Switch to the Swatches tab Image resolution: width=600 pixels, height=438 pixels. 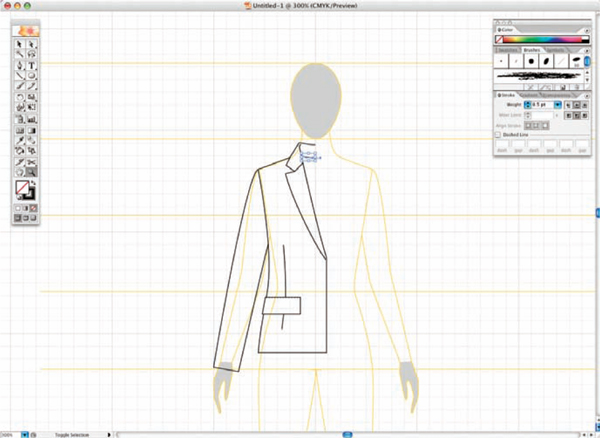pos(507,50)
